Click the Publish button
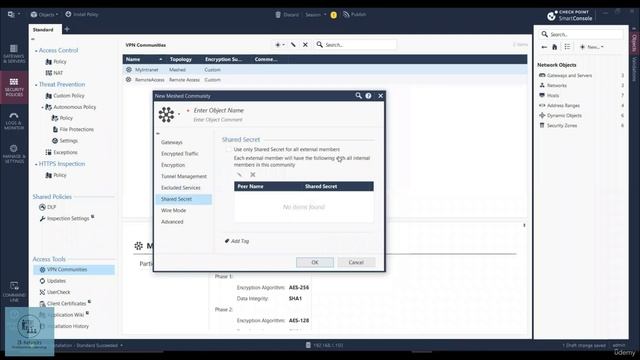Image resolution: width=640 pixels, height=360 pixels. [354, 14]
